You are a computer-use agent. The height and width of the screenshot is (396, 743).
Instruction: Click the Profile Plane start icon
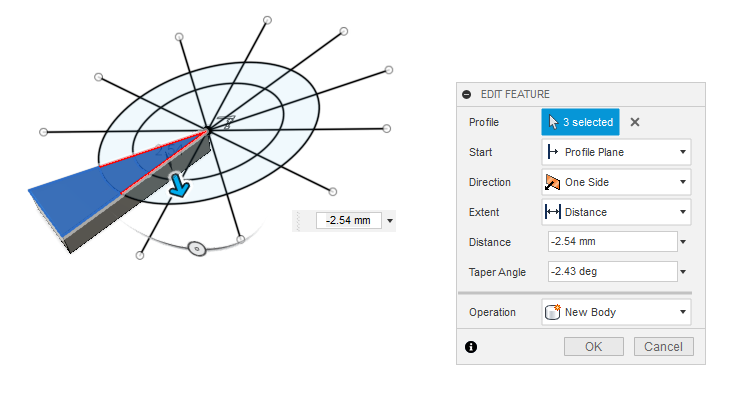tap(553, 152)
